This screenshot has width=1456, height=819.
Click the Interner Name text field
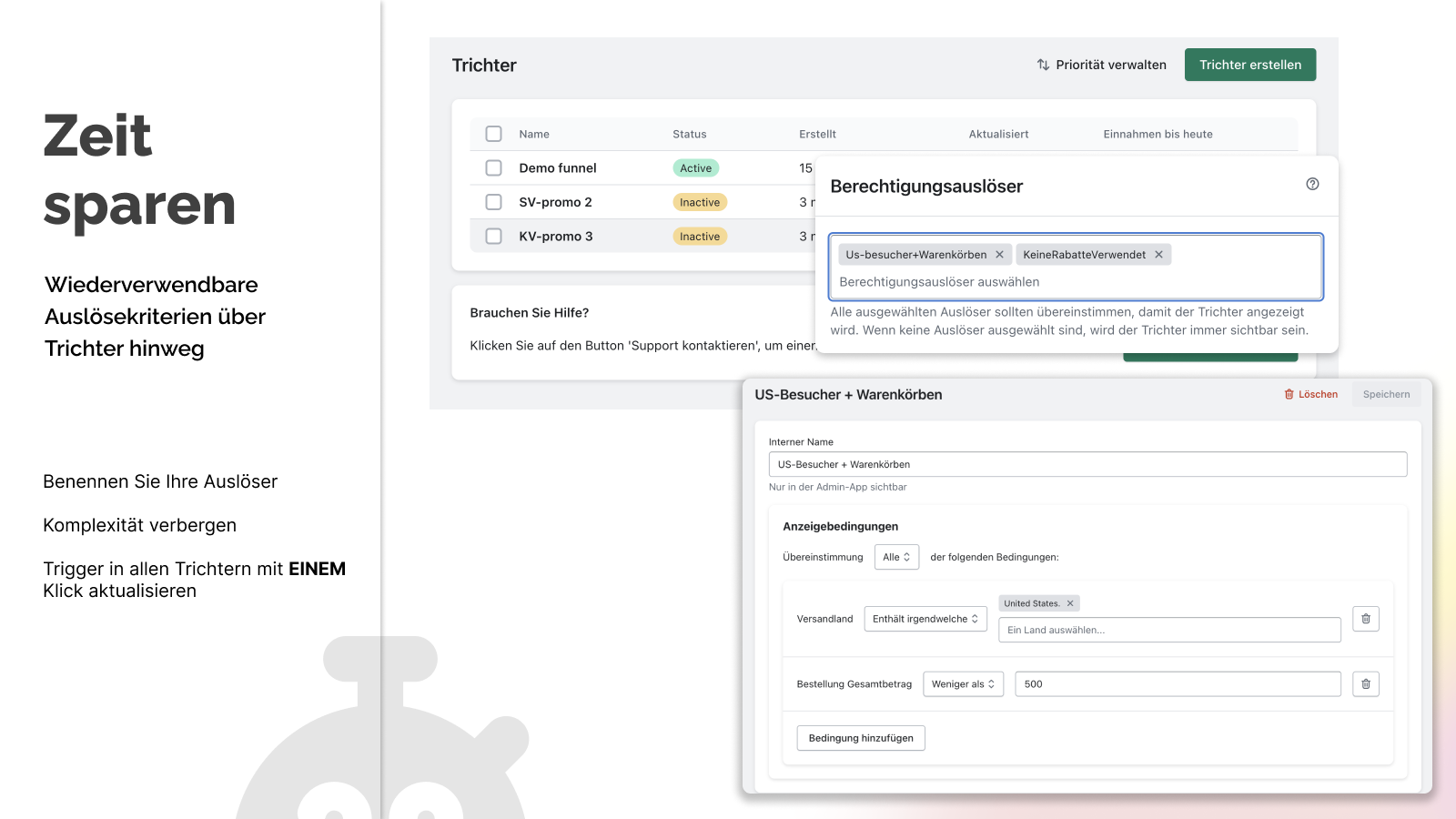[x=1087, y=464]
